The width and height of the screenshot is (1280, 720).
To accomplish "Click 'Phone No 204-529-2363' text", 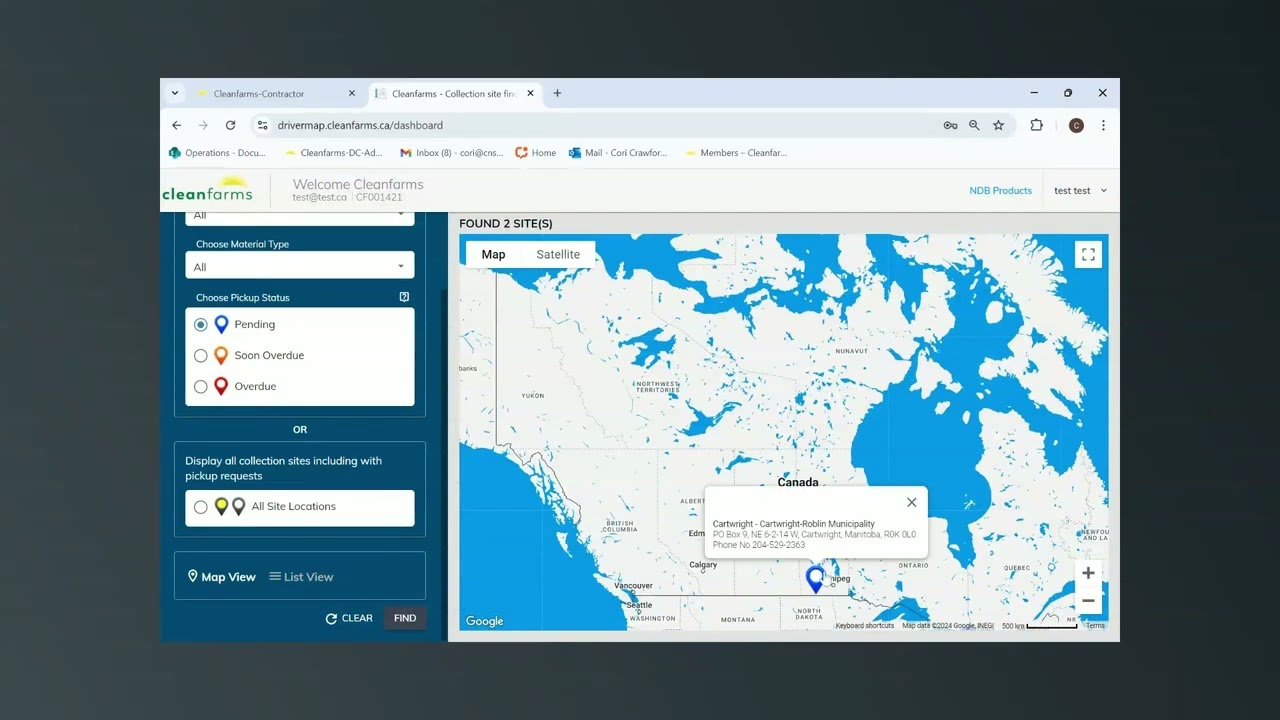I will [x=759, y=545].
